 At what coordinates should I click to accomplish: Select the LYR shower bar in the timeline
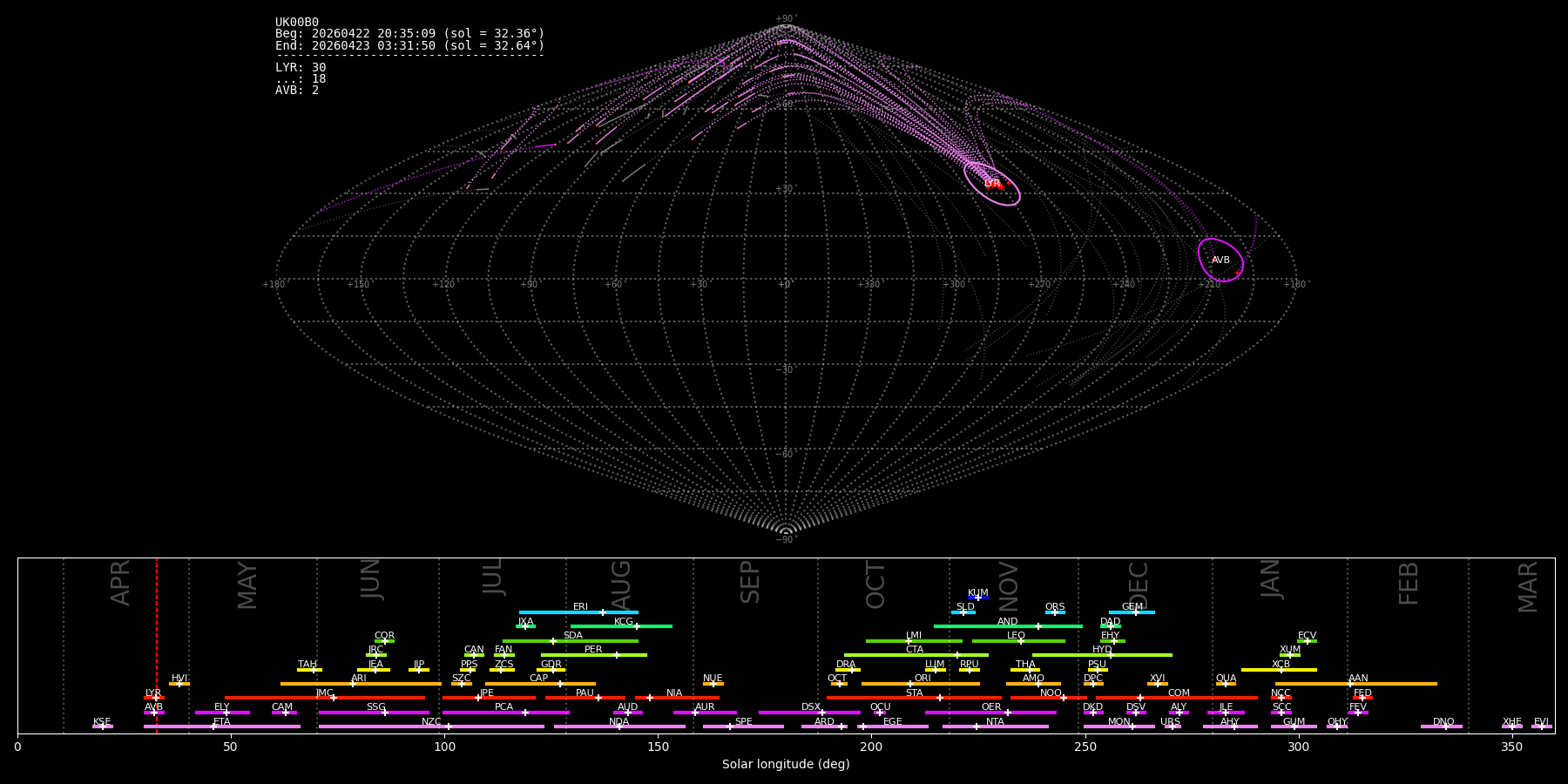[154, 698]
